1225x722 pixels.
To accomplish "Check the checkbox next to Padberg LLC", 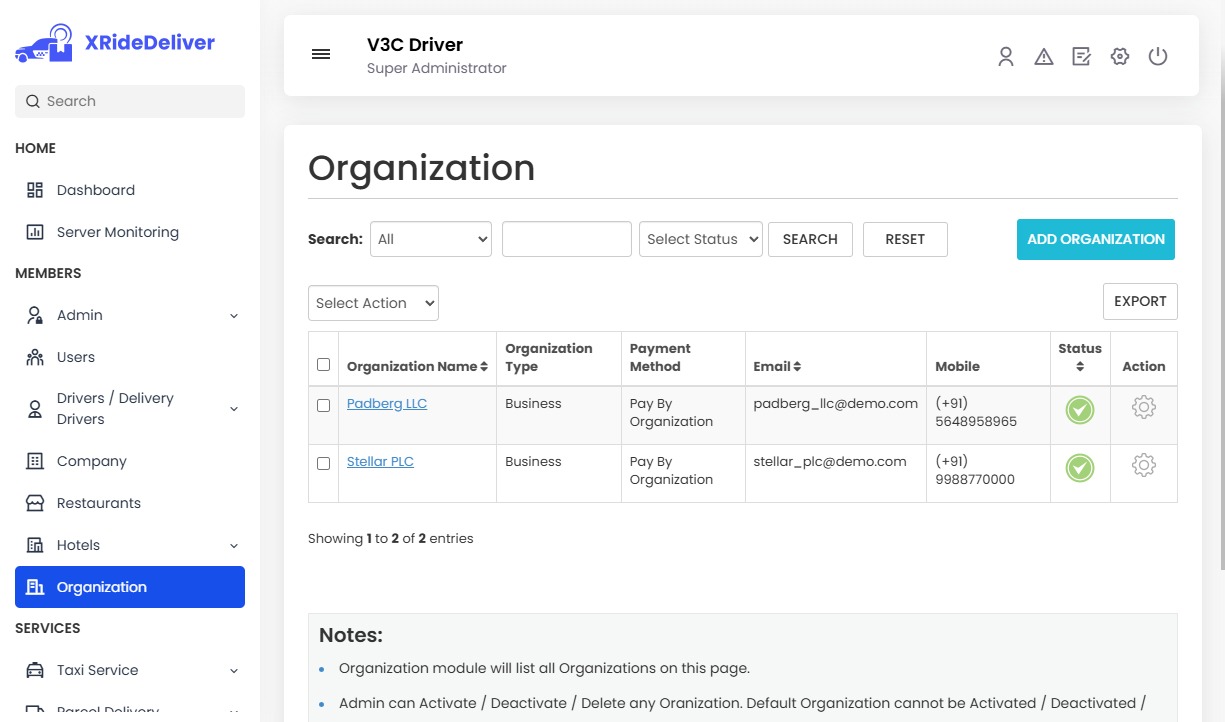I will (x=323, y=406).
